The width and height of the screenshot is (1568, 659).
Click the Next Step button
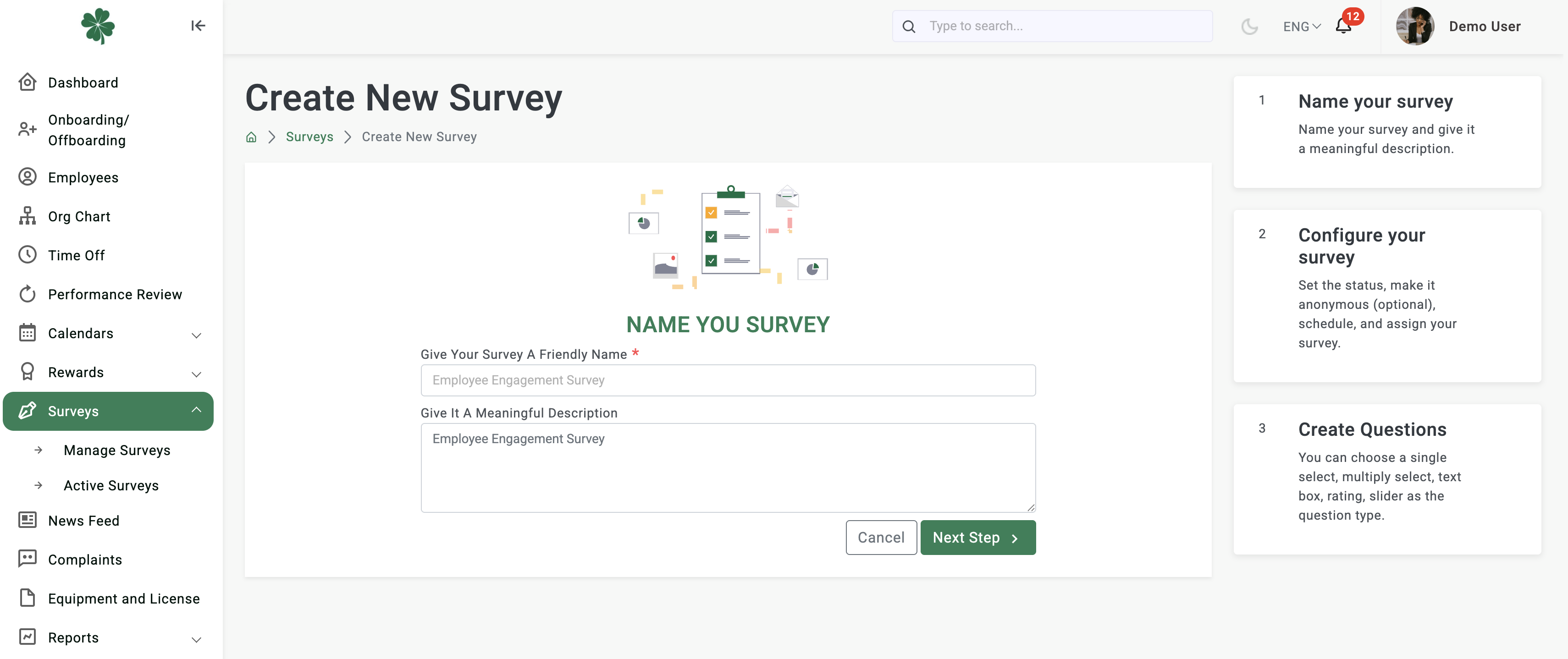pyautogui.click(x=977, y=537)
